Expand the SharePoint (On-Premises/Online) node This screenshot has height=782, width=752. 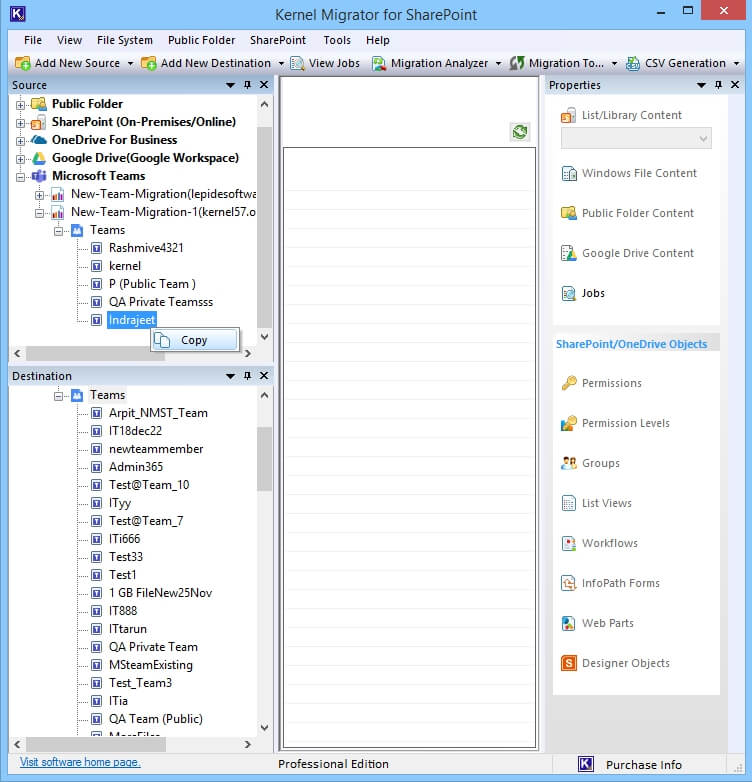click(20, 123)
